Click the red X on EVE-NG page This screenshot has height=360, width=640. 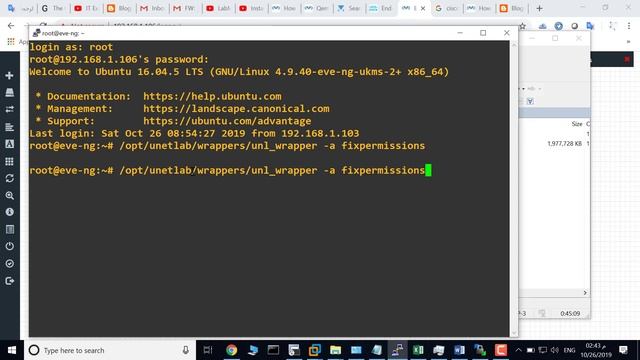tap(627, 59)
